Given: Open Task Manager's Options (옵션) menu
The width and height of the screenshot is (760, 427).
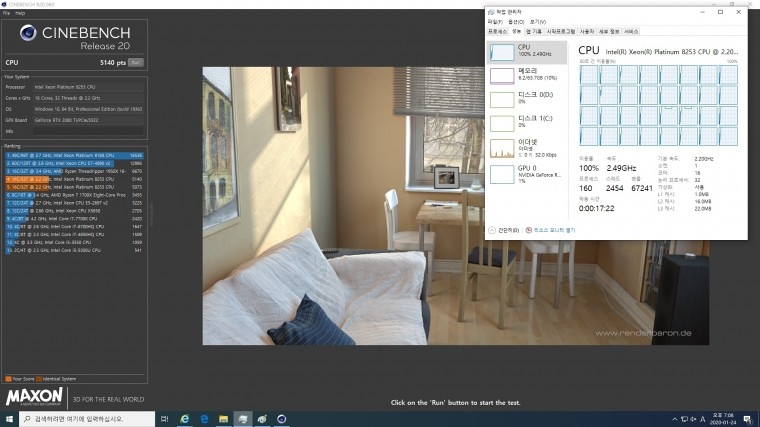Looking at the screenshot, I should pos(516,22).
